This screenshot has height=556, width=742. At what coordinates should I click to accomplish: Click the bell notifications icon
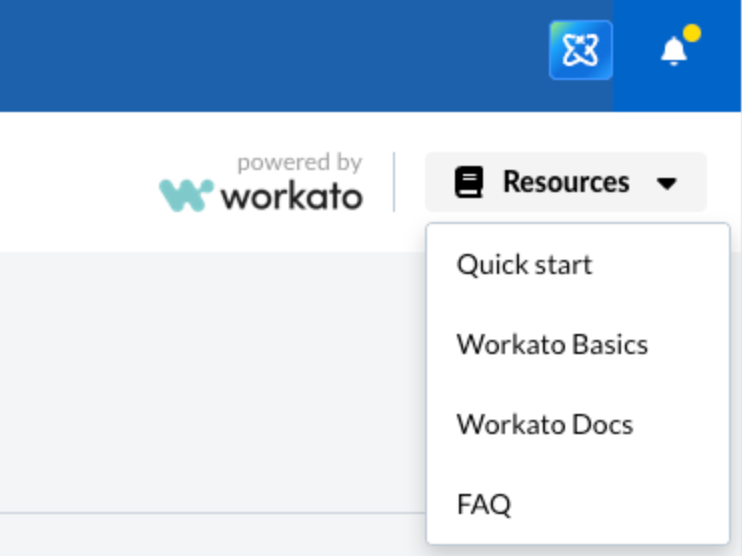(x=674, y=52)
